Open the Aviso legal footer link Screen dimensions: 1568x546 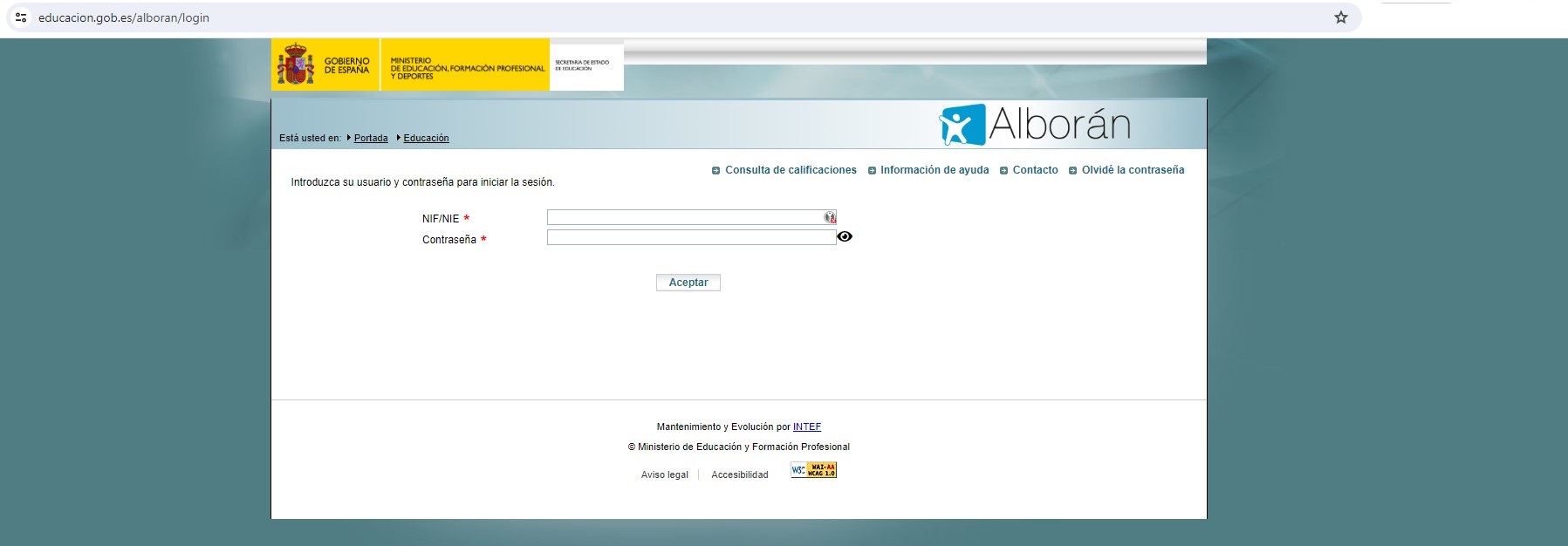[665, 474]
